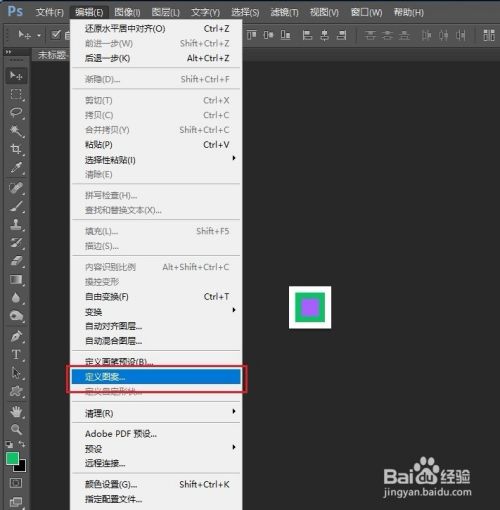Image resolution: width=500 pixels, height=510 pixels.
Task: Open the File (文件) menu
Action: tap(50, 13)
